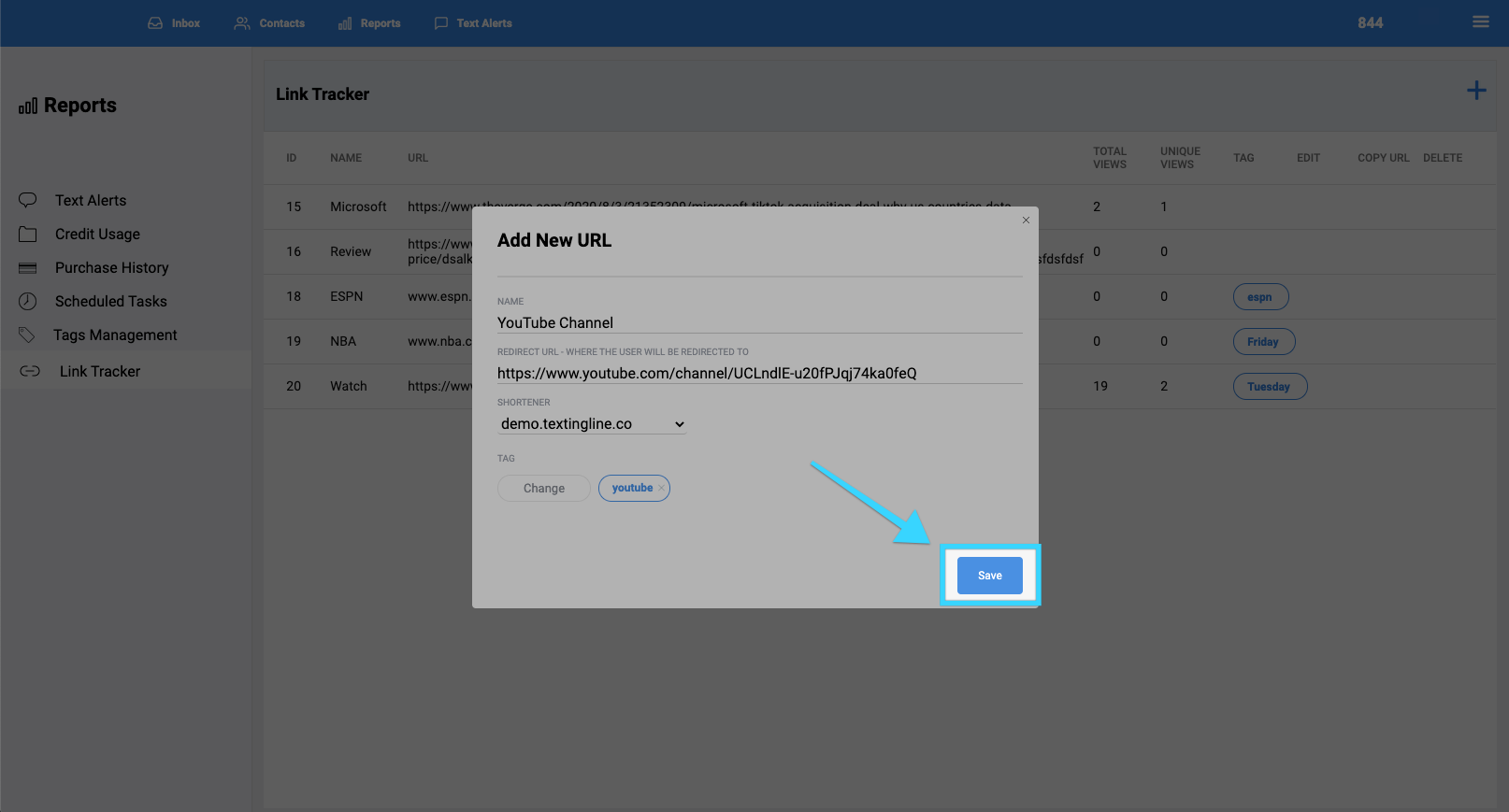Open Reports in the top navigation
1509x812 pixels.
(x=380, y=23)
